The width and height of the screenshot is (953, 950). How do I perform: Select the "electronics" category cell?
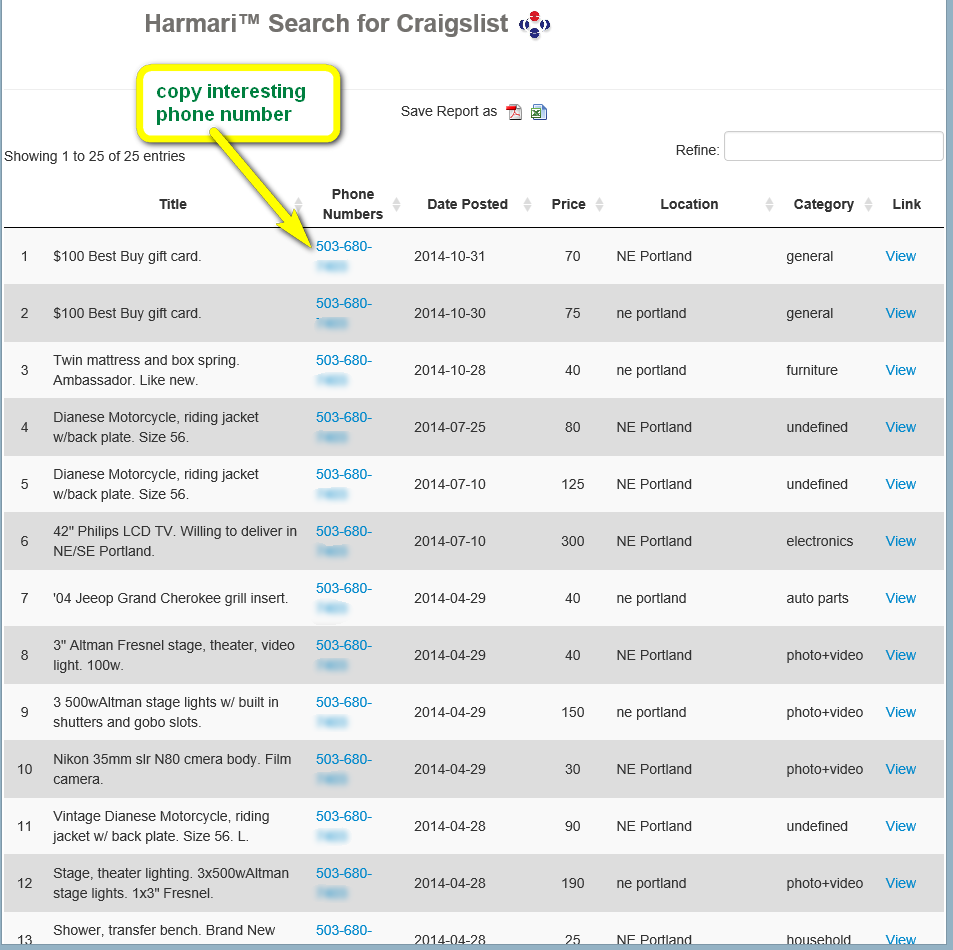click(x=820, y=542)
